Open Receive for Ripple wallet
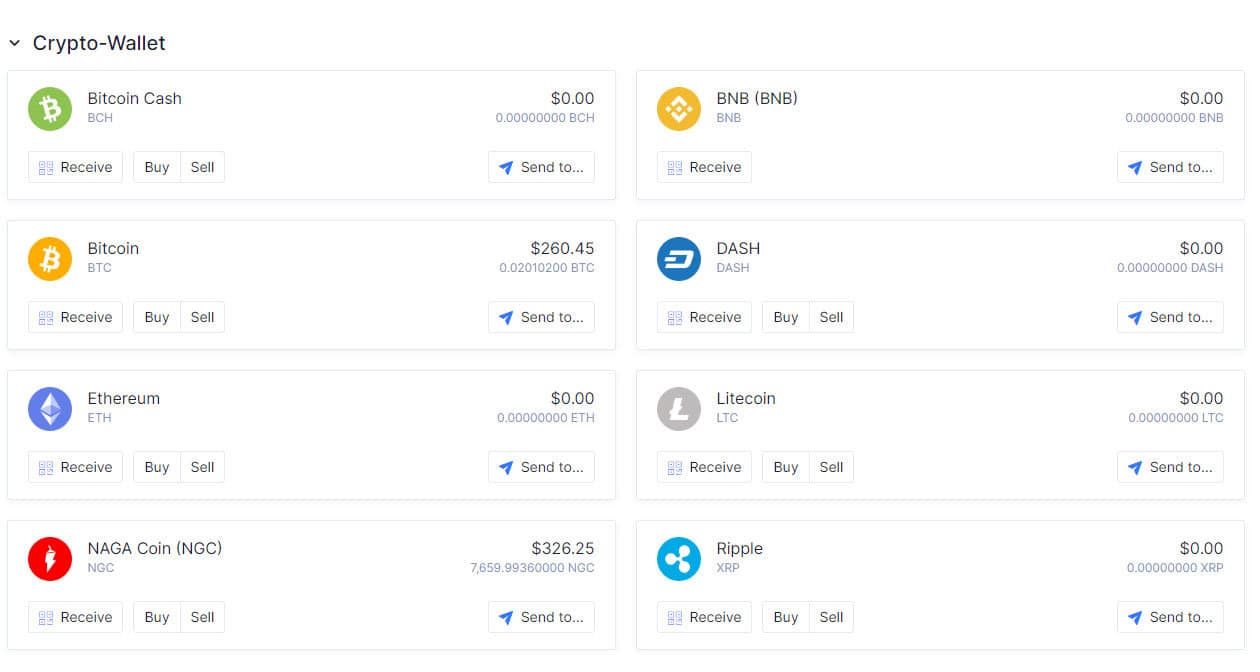 (704, 617)
